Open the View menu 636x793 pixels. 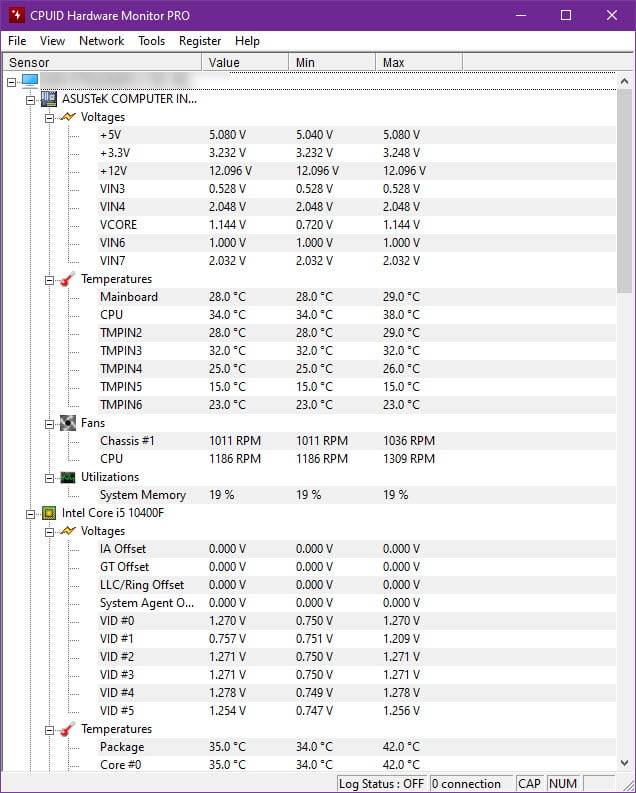coord(53,41)
